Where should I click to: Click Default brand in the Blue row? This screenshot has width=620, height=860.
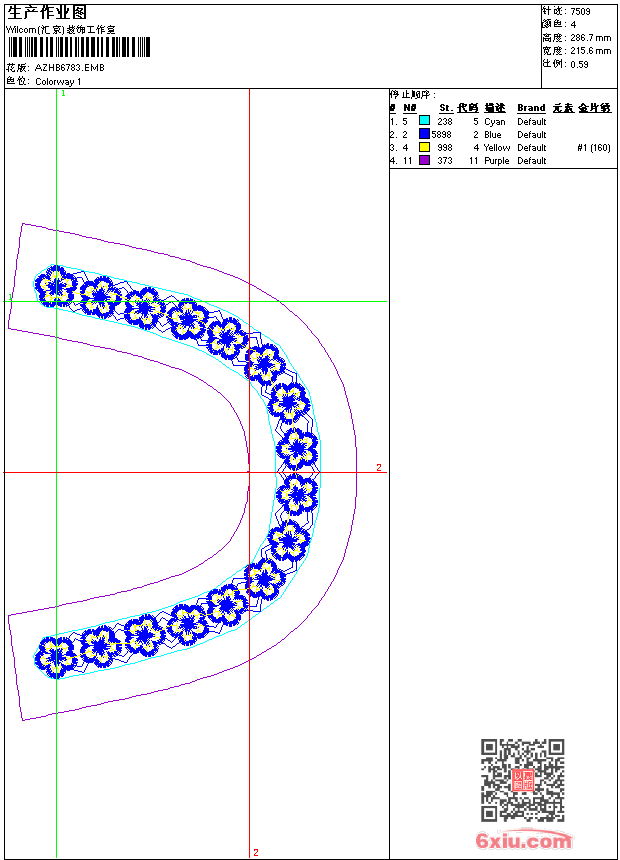click(532, 135)
